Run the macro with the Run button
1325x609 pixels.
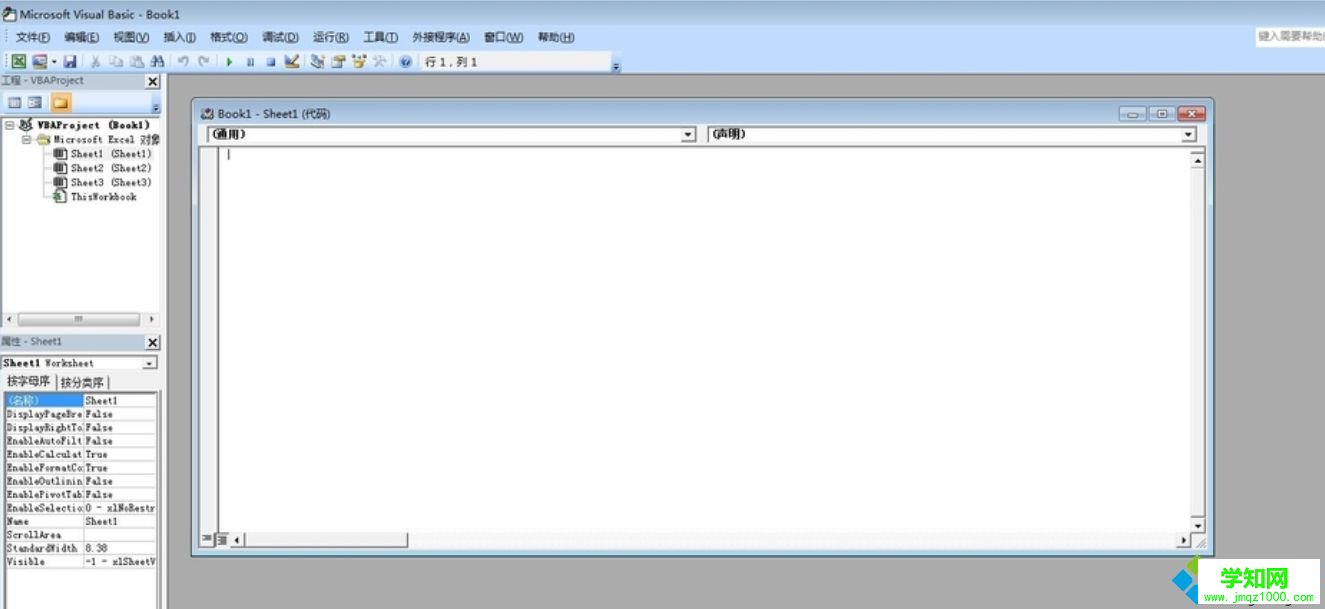click(229, 61)
